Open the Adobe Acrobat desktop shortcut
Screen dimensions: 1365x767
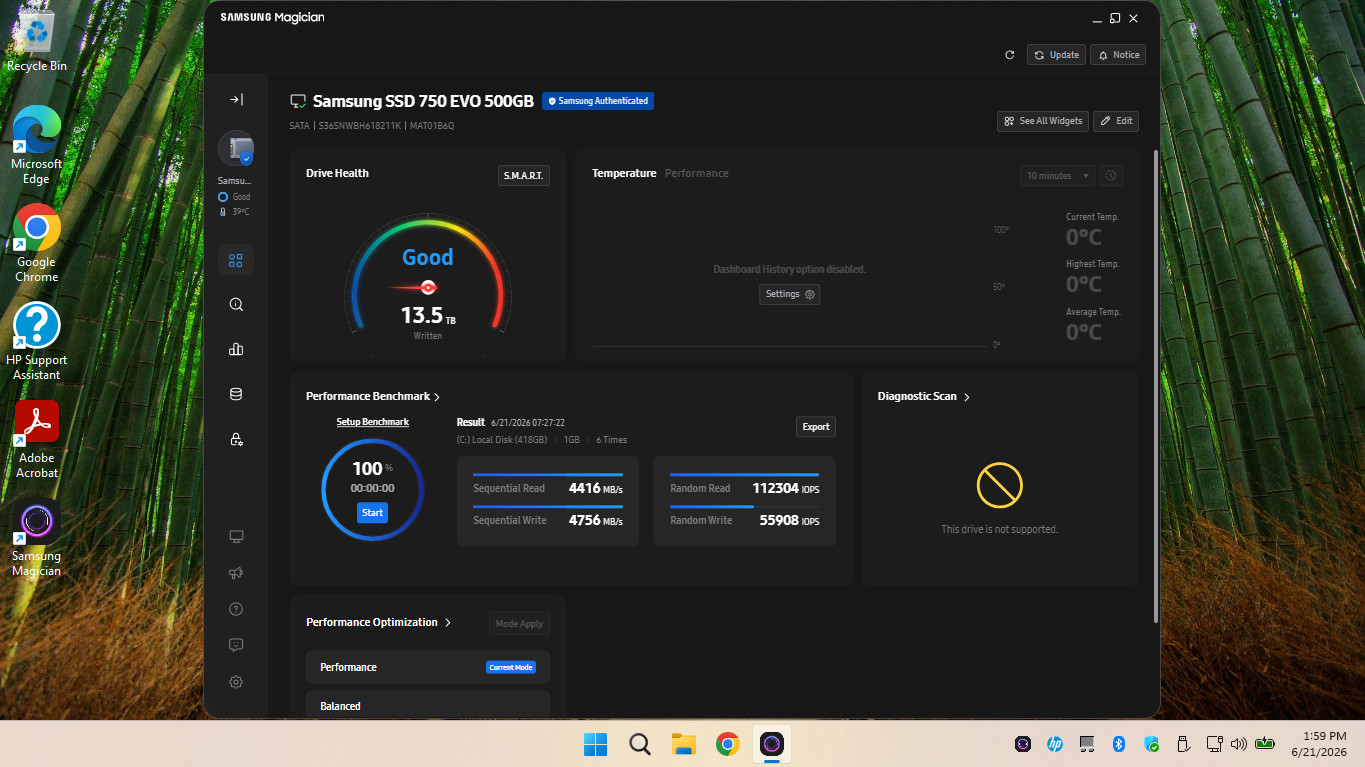click(x=37, y=439)
